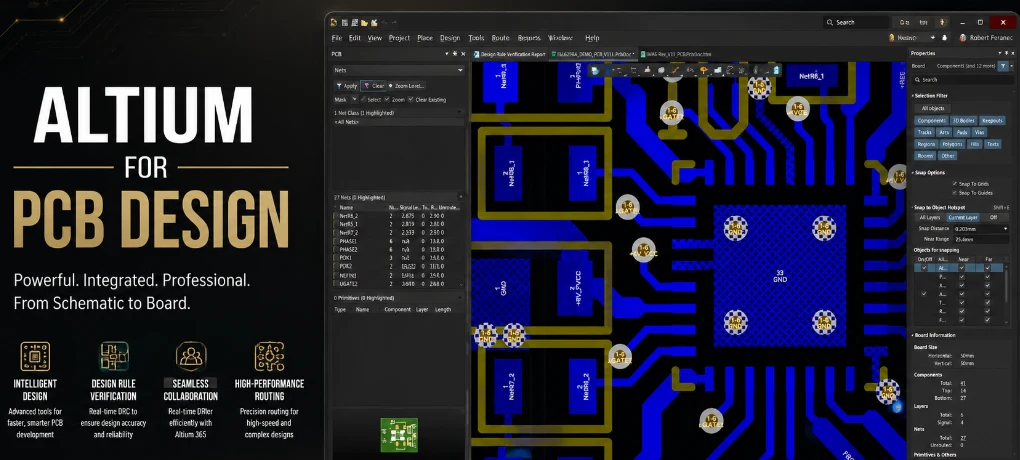Click the interactive routing icon in active bar
Screen dimensions: 1020x460
tap(675, 70)
